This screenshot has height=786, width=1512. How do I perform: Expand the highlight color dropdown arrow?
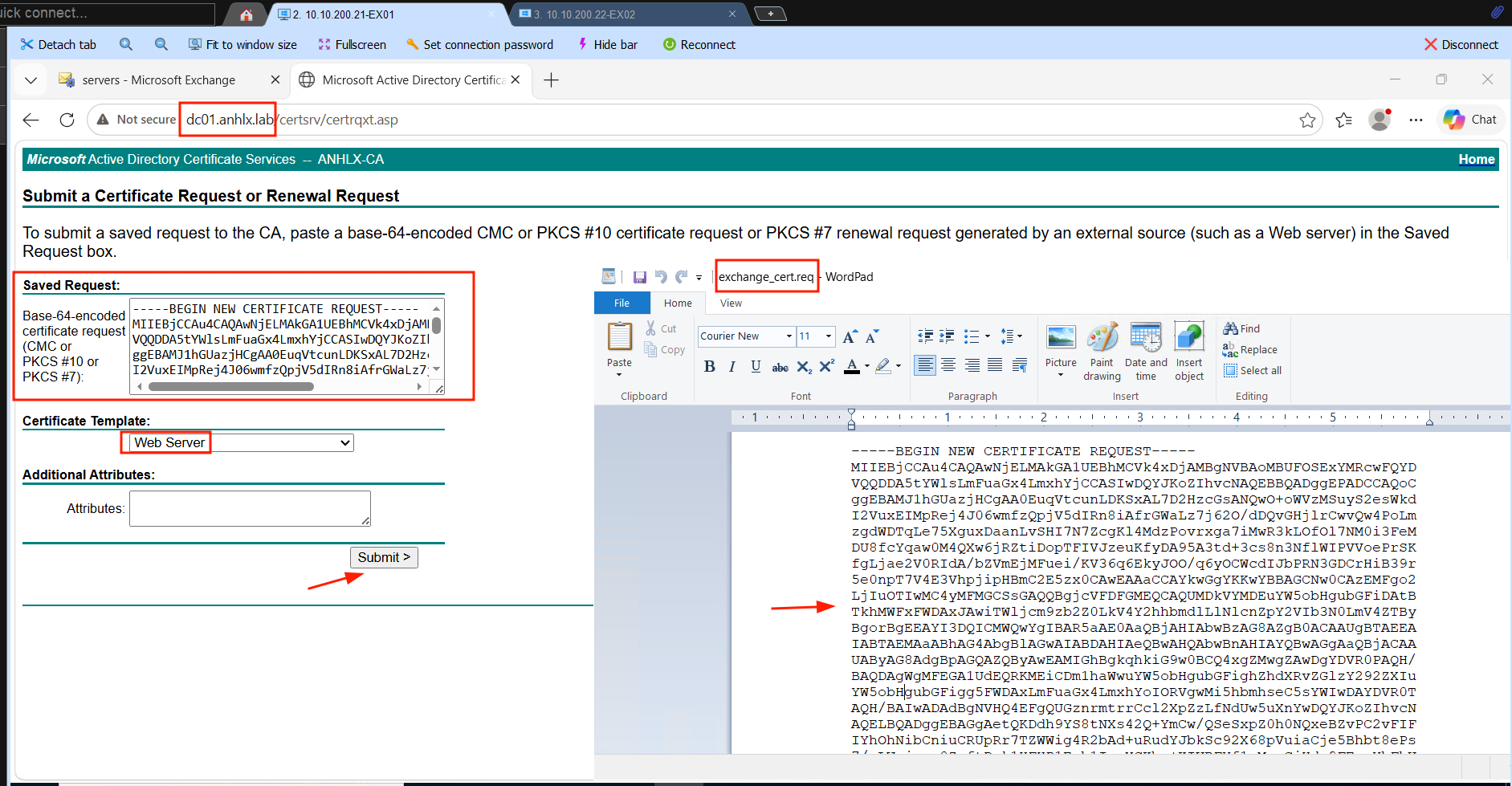pyautogui.click(x=899, y=367)
